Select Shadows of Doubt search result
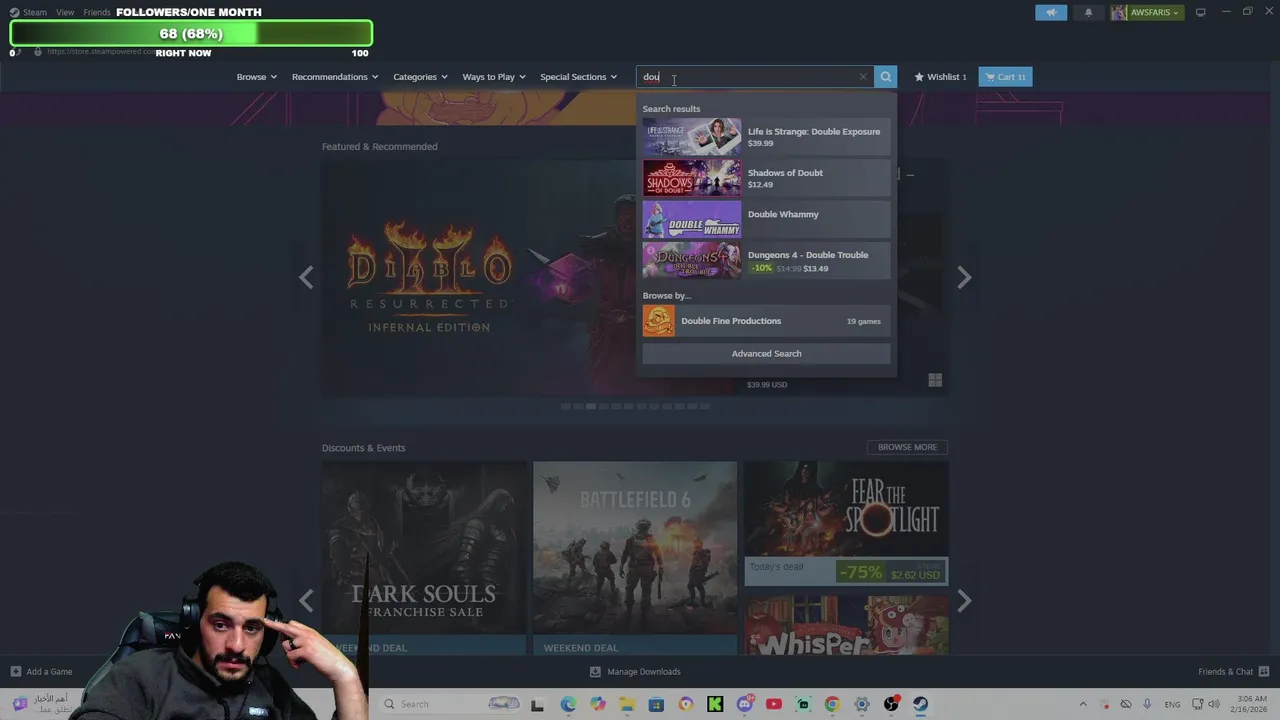This screenshot has height=720, width=1280. (x=766, y=178)
